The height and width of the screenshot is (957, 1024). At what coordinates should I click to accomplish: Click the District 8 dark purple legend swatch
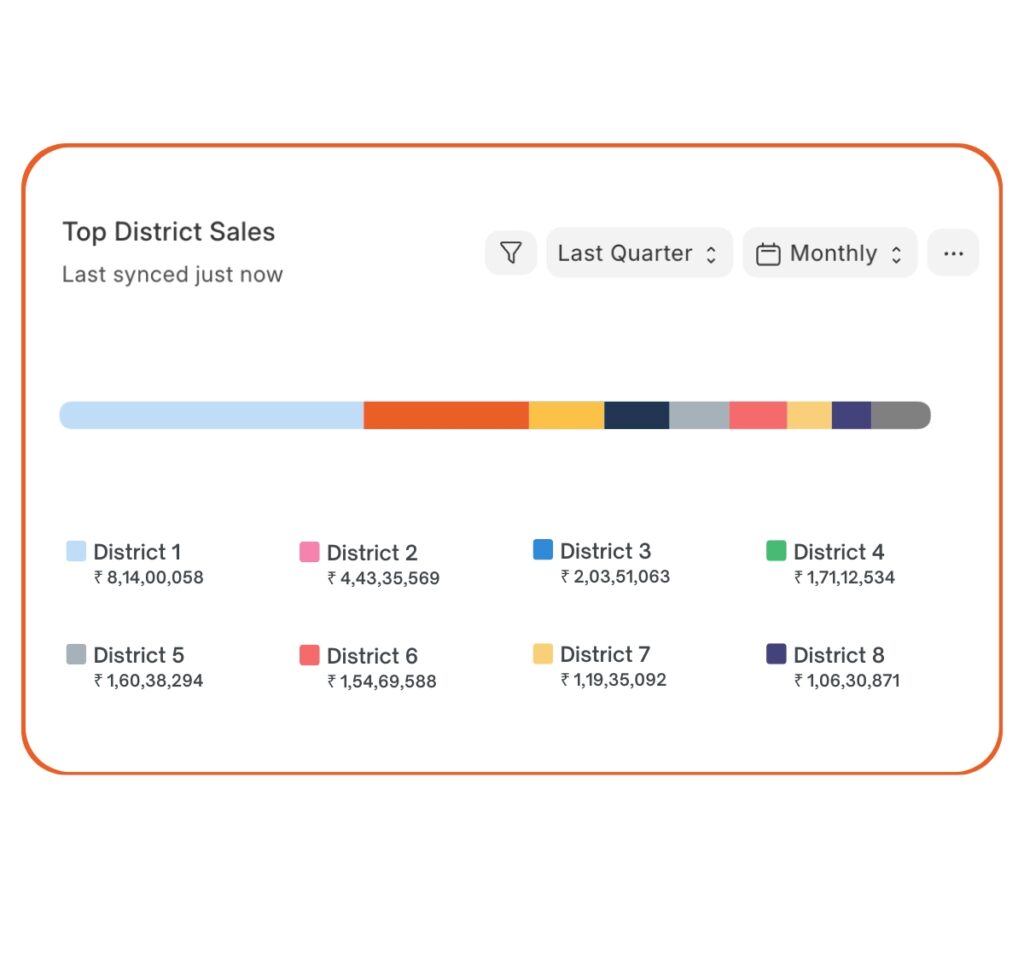(x=774, y=654)
